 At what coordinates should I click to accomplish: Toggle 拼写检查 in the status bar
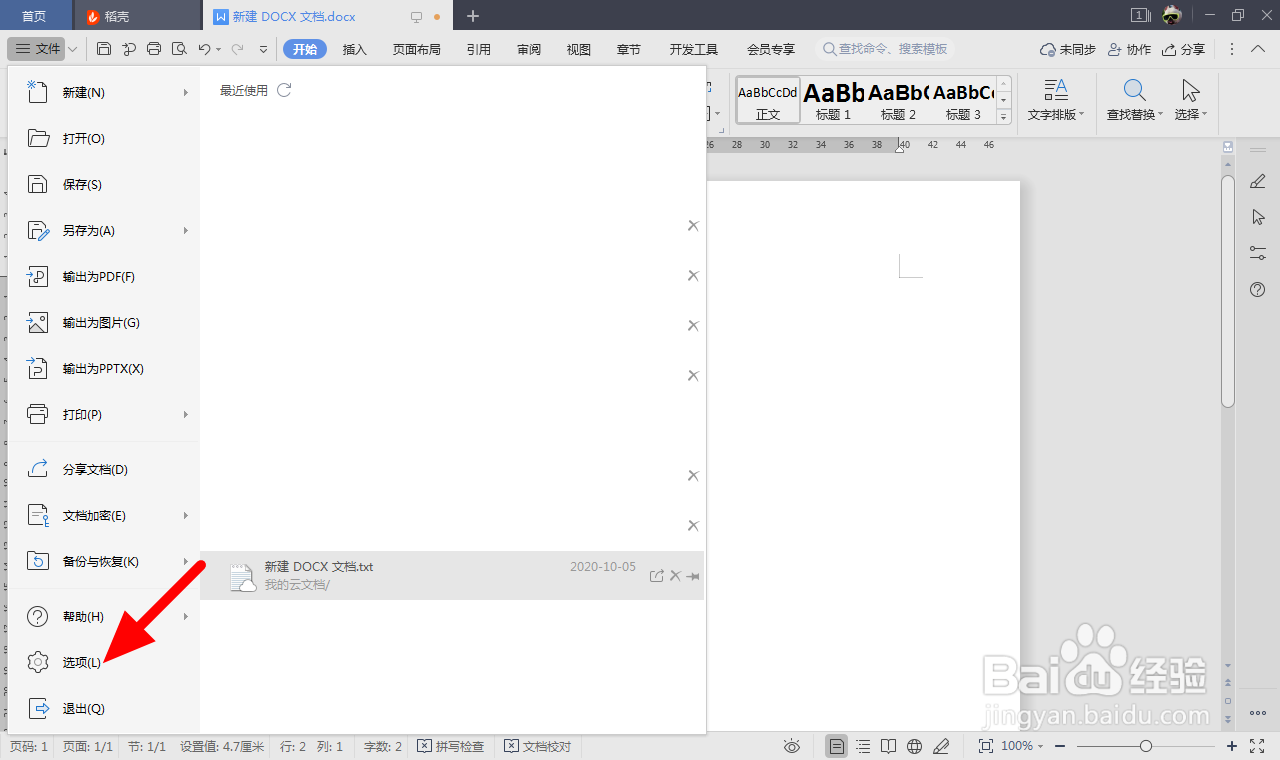pyautogui.click(x=451, y=746)
